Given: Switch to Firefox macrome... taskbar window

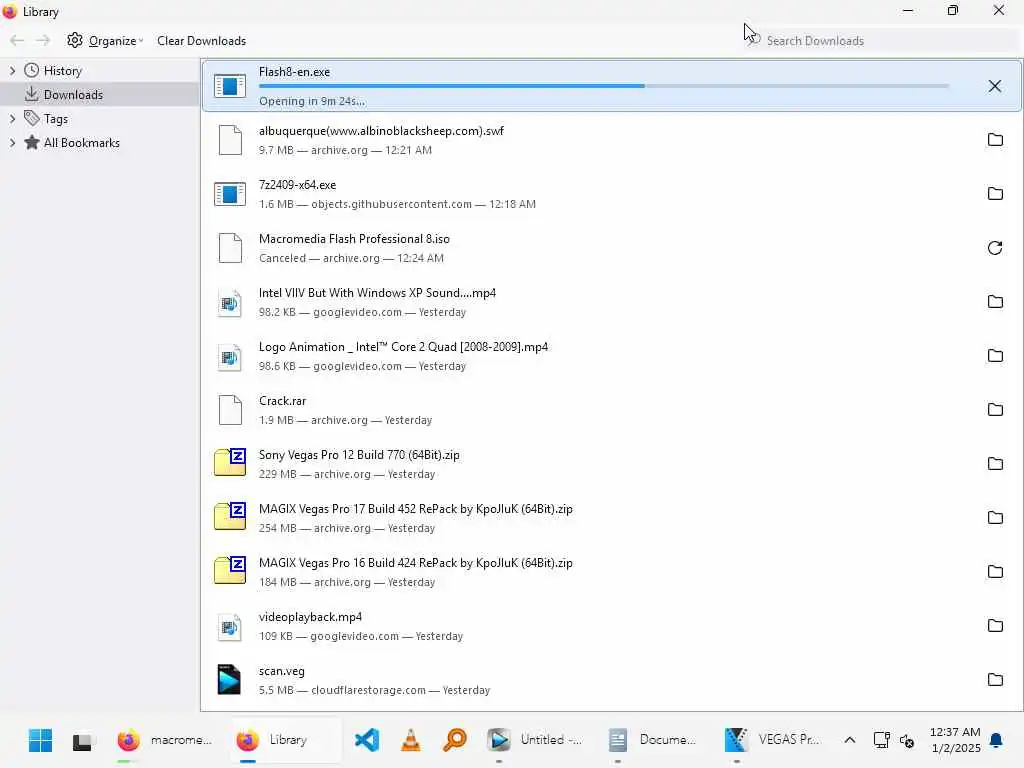Looking at the screenshot, I should pyautogui.click(x=165, y=740).
